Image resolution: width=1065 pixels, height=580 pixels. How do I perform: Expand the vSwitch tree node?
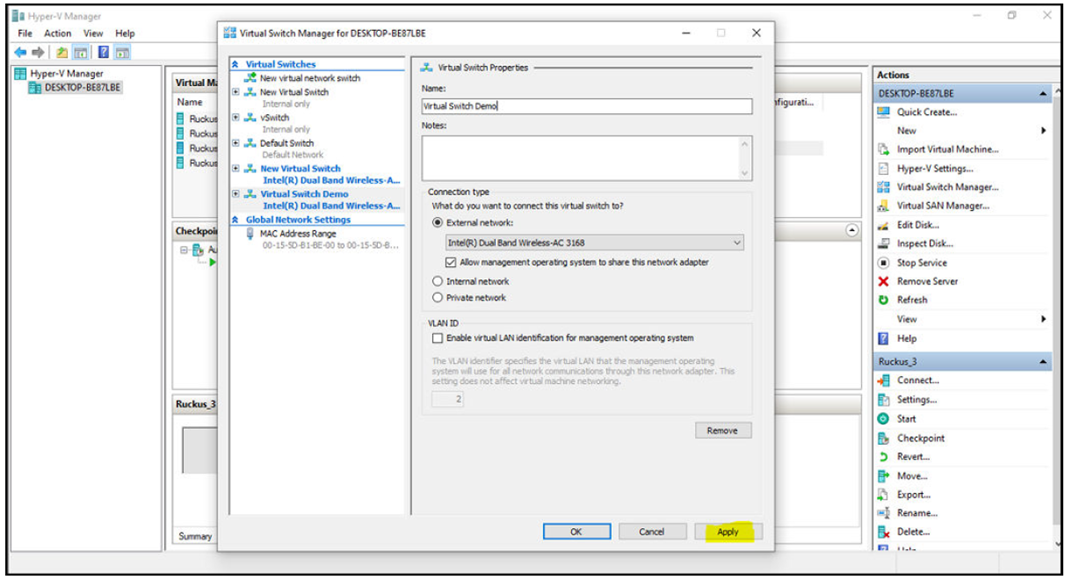click(236, 117)
